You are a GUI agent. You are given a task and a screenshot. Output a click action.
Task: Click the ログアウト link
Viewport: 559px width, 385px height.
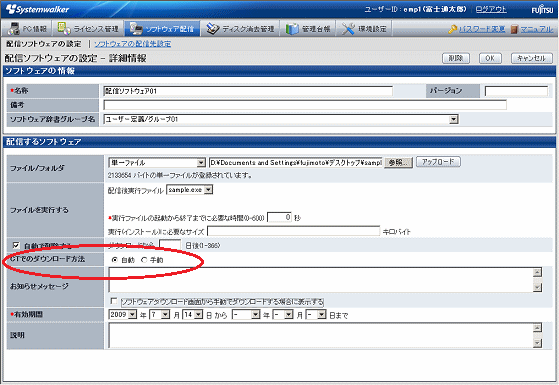[491, 9]
